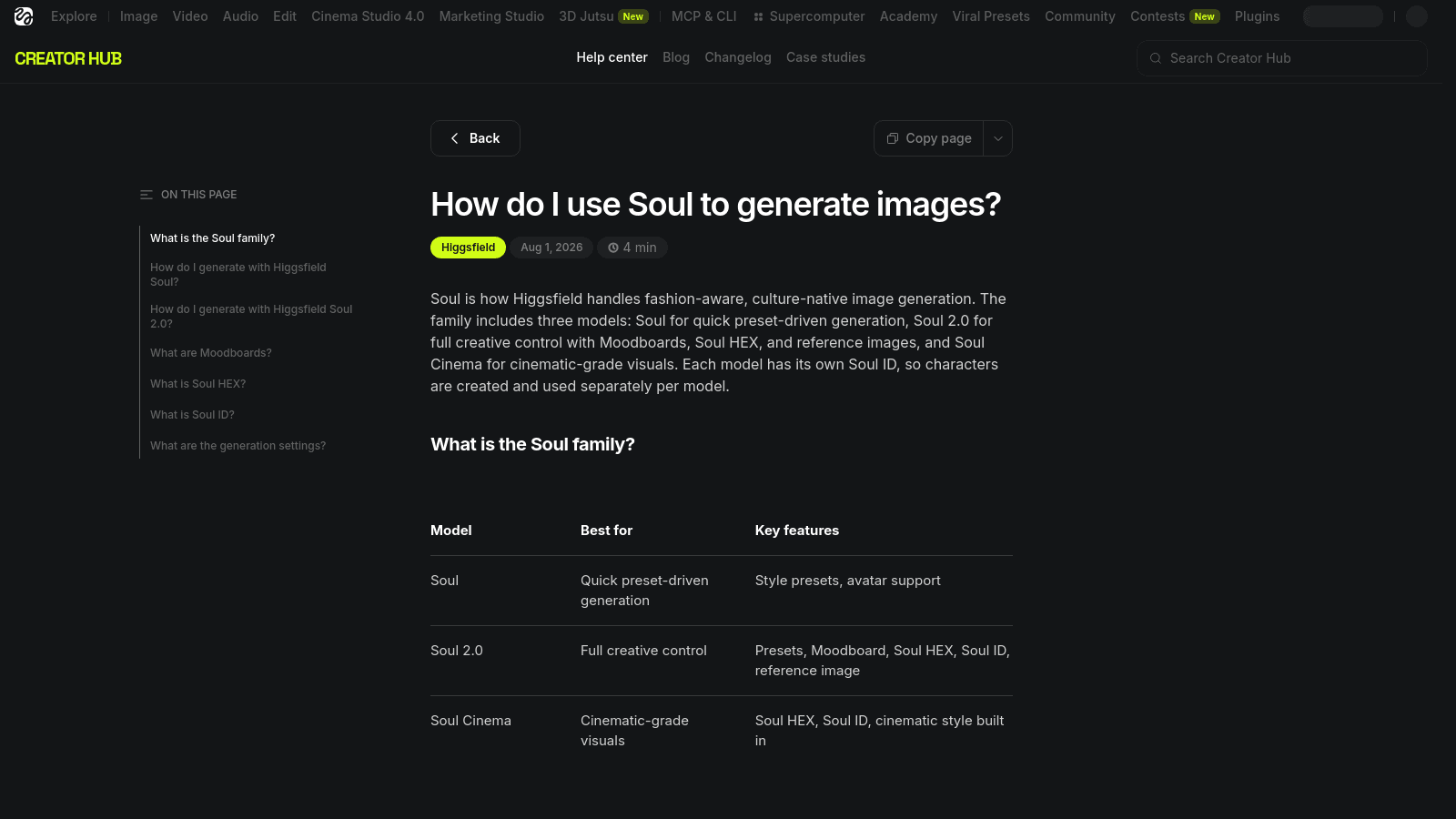The width and height of the screenshot is (1456, 819).
Task: Expand the Copy page dropdown arrow
Action: (x=998, y=138)
